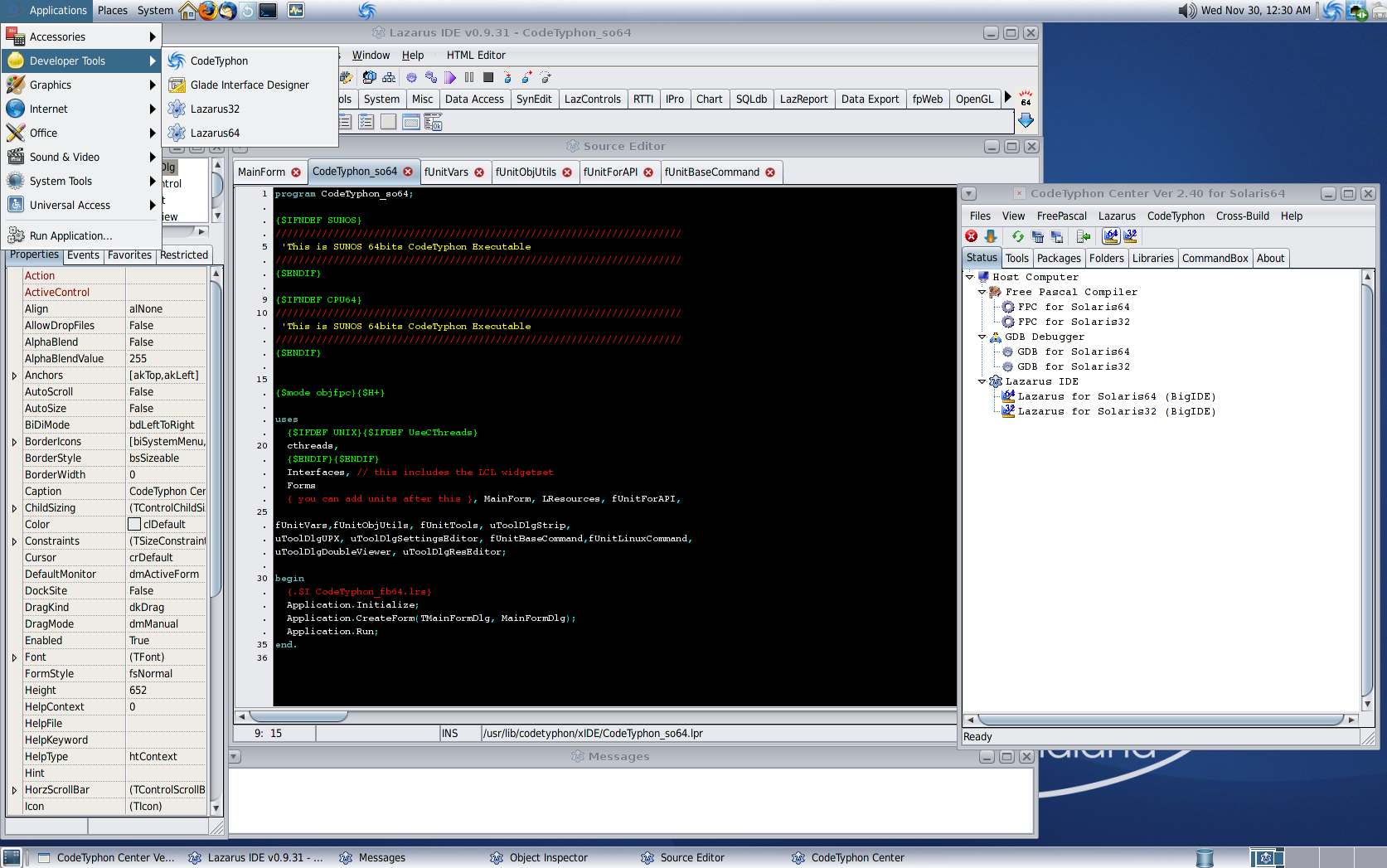Click Object Inspector taskbar button
The image size is (1387, 868).
click(541, 857)
